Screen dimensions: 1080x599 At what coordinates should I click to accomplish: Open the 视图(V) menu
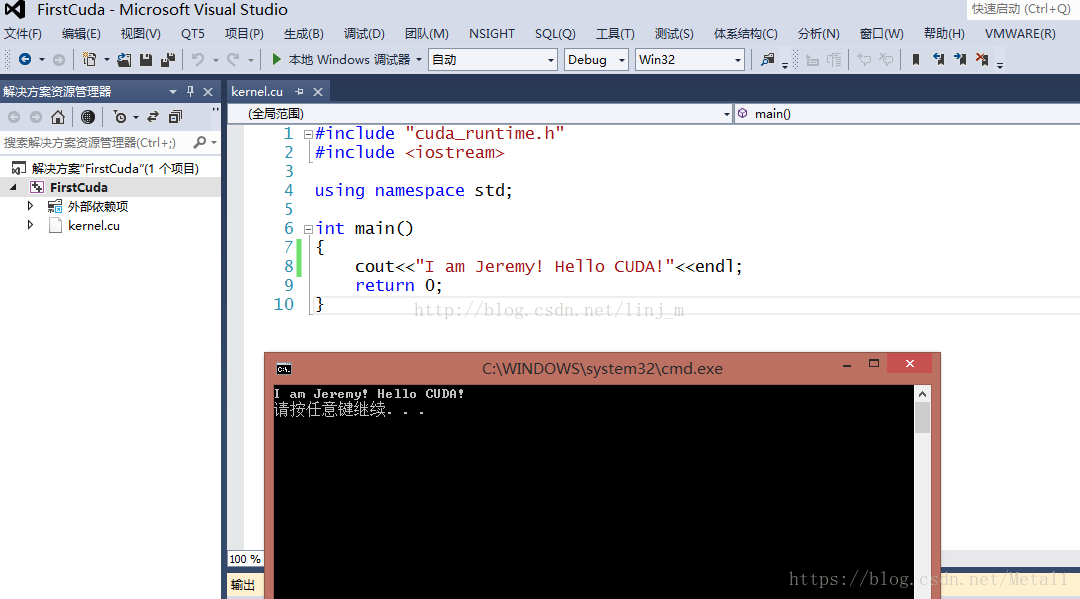click(x=141, y=34)
